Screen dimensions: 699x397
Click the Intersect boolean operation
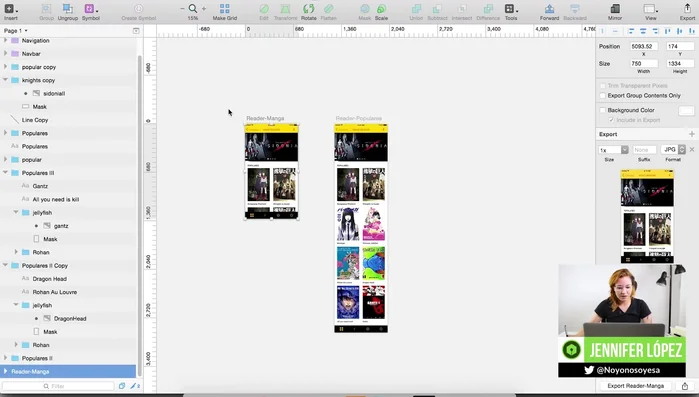pyautogui.click(x=462, y=12)
